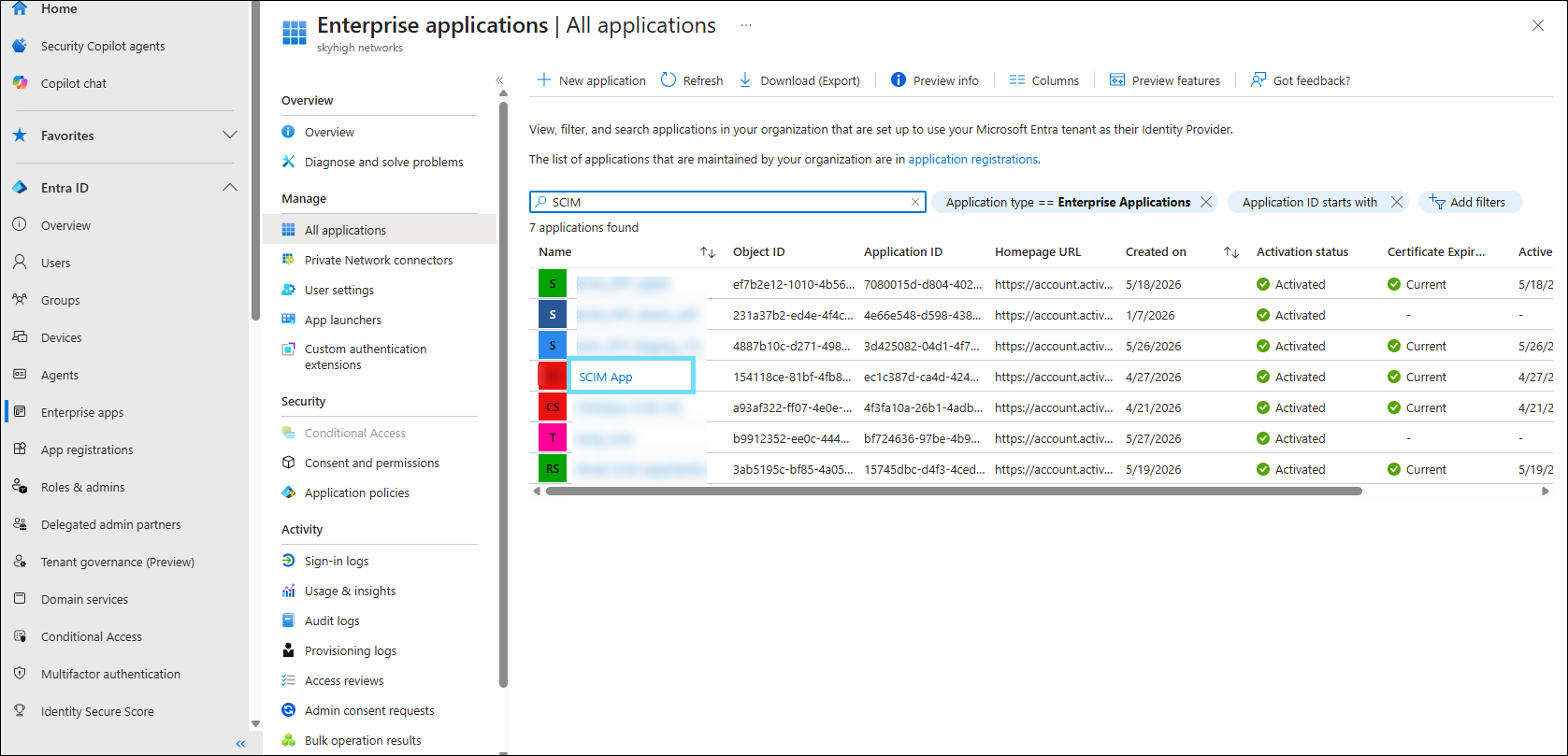
Task: Click the Overview info icon in resource menu
Action: click(x=289, y=132)
